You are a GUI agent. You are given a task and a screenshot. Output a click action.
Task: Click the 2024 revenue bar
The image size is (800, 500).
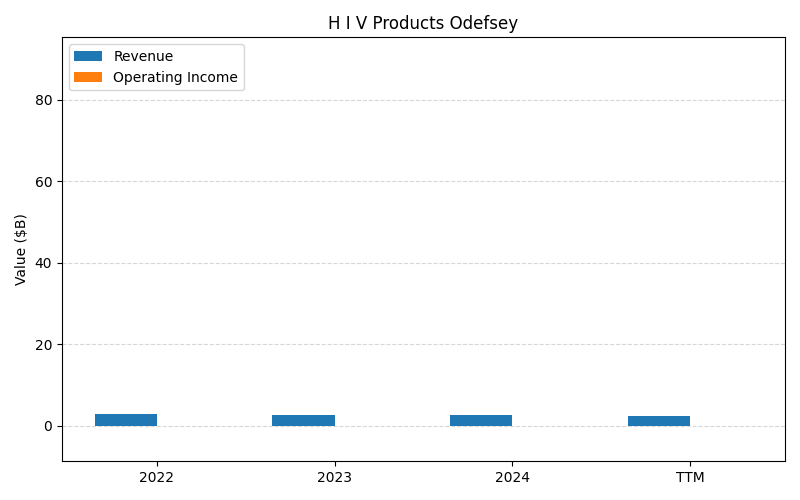click(x=481, y=420)
